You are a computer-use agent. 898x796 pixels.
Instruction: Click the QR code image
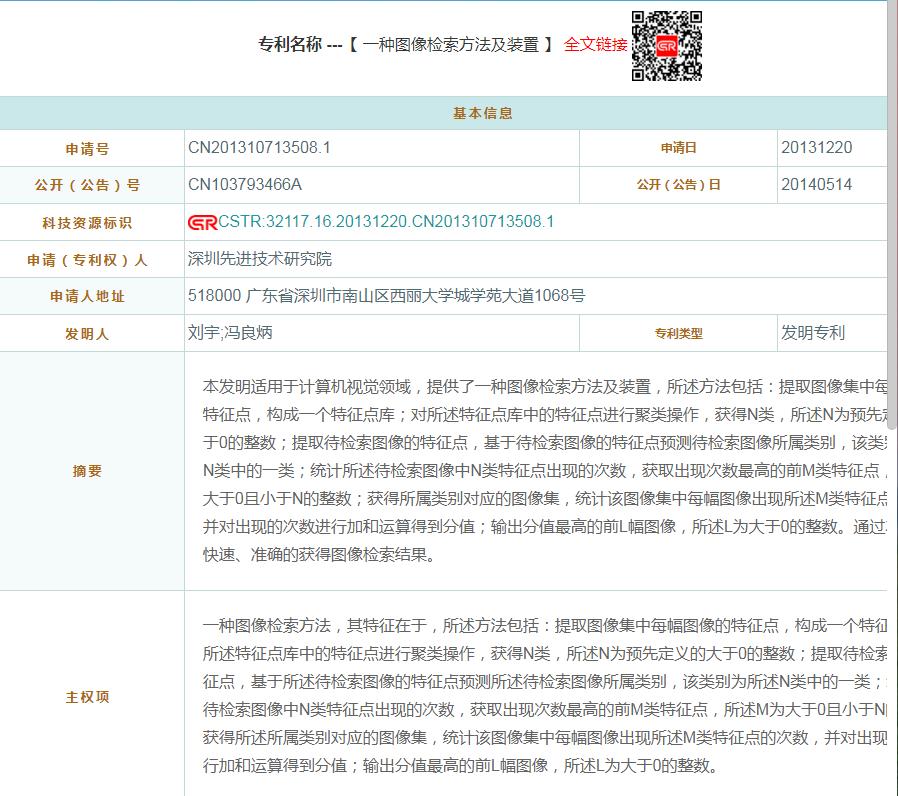667,46
